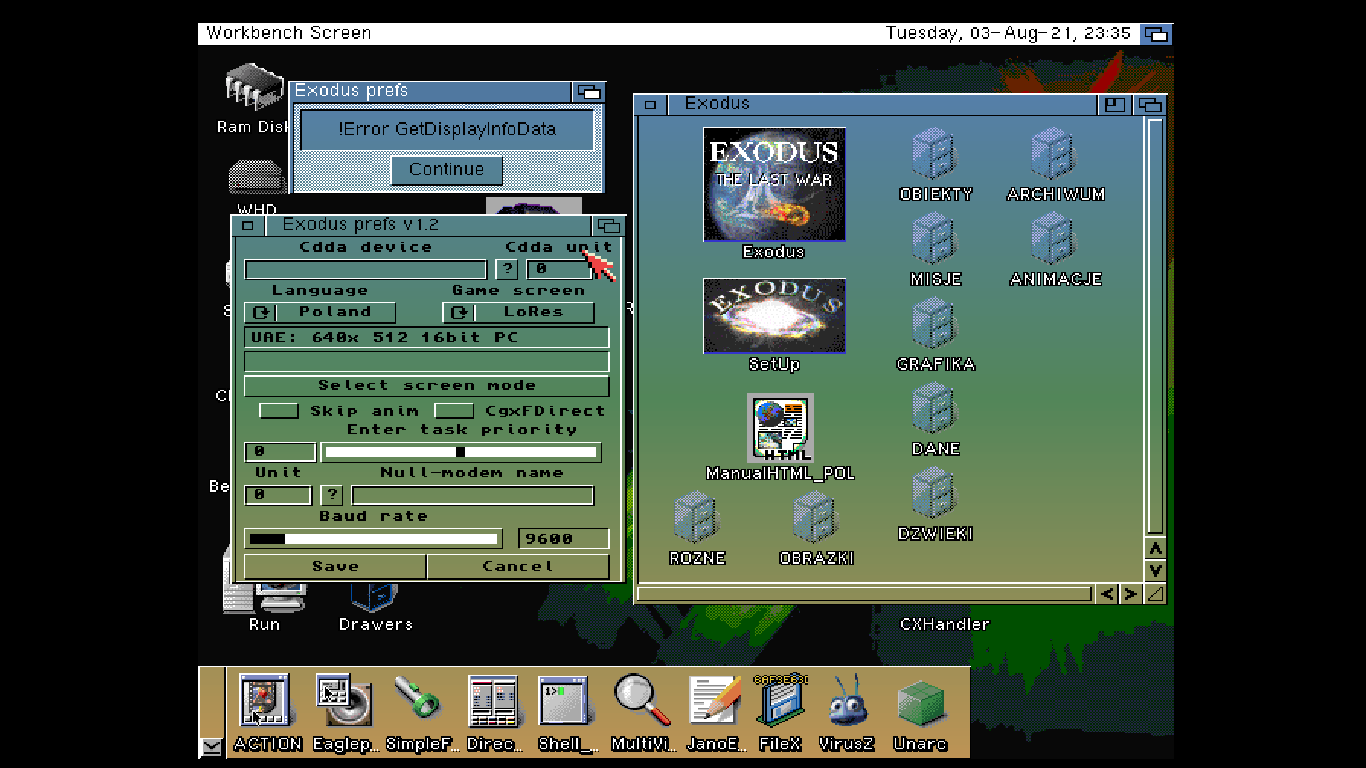Select the Drawers icon on the desktop

375,597
